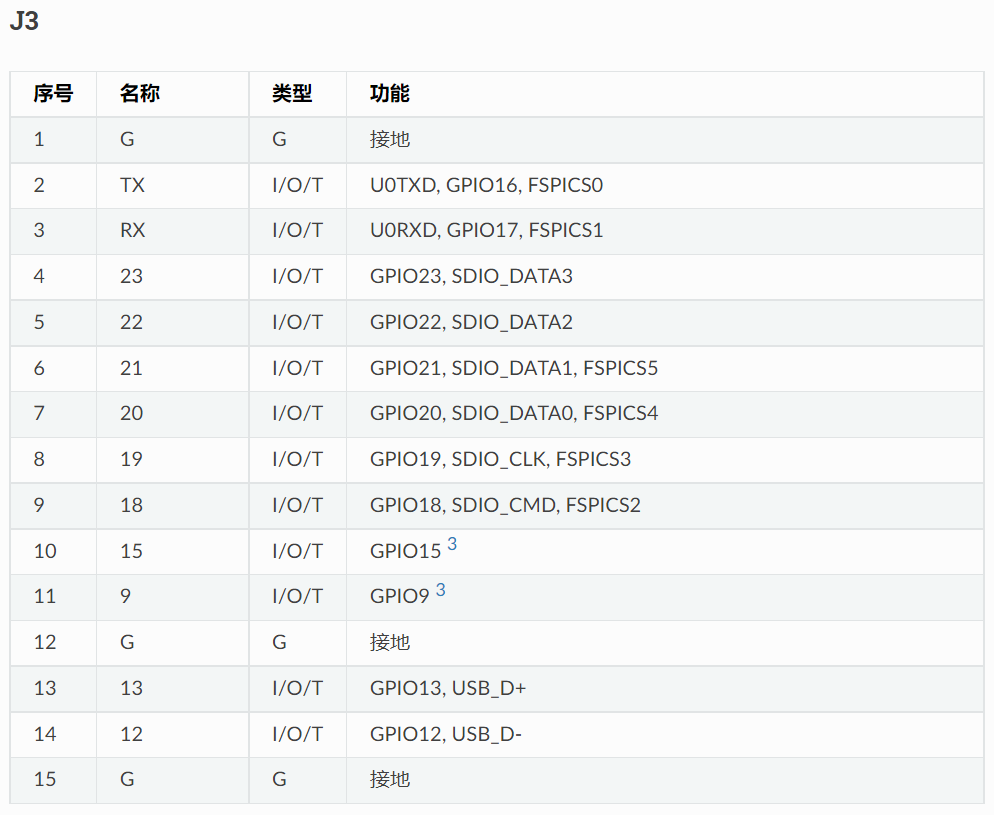Select the TX pin name cell
The image size is (994, 815).
point(172,186)
